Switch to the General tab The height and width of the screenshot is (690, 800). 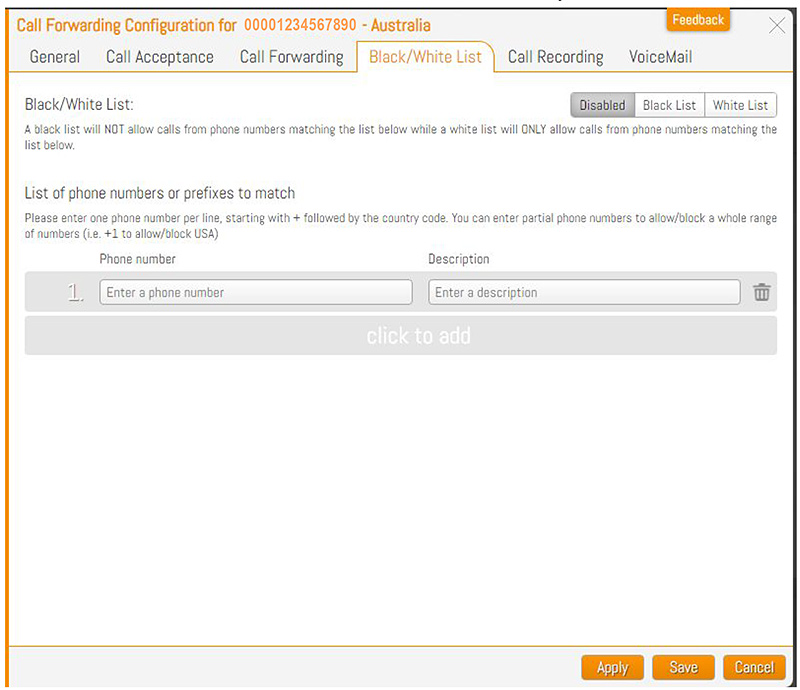55,57
